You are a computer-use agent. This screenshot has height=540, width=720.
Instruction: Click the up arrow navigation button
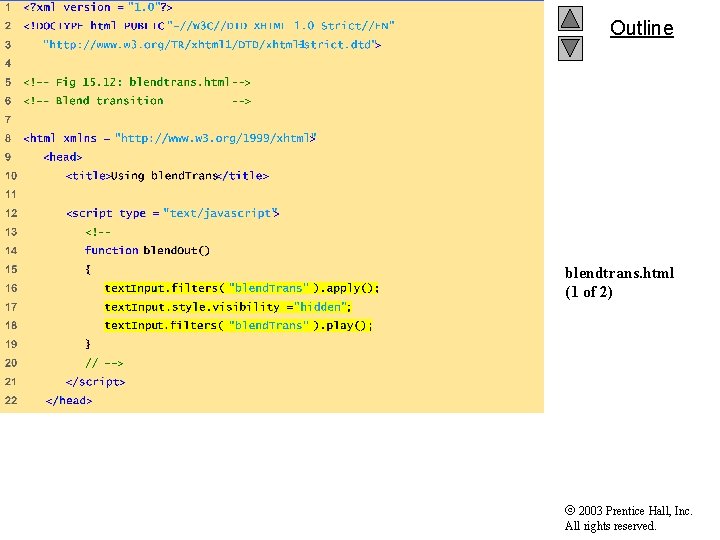pos(570,19)
